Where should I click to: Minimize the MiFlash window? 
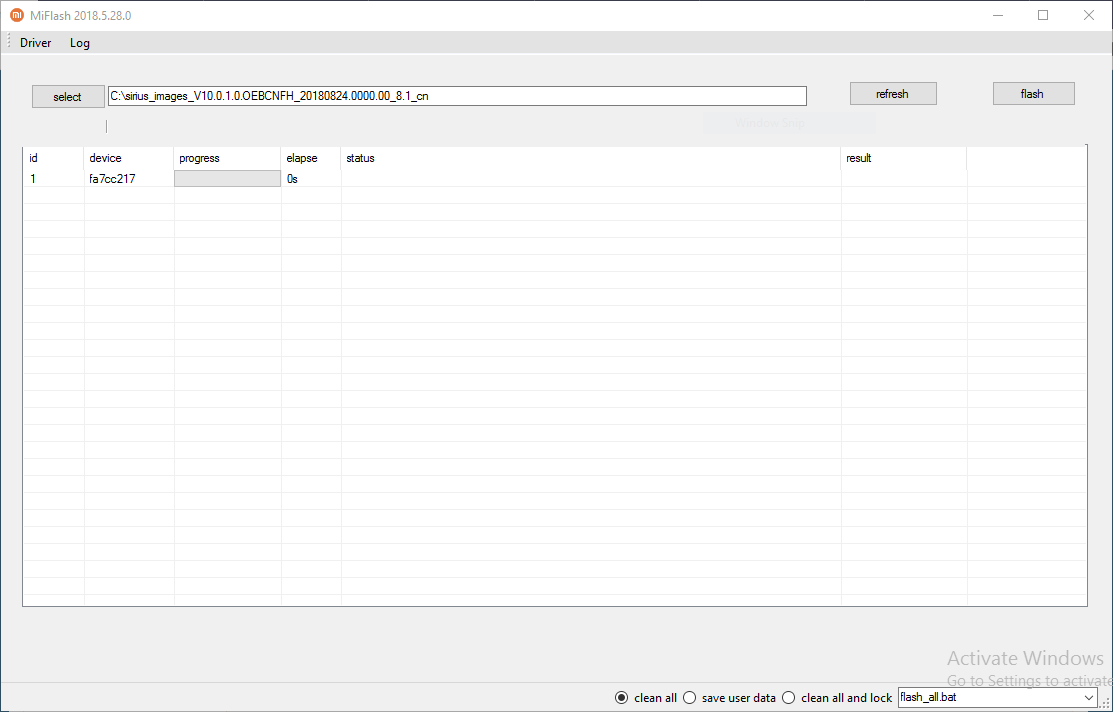(x=998, y=15)
